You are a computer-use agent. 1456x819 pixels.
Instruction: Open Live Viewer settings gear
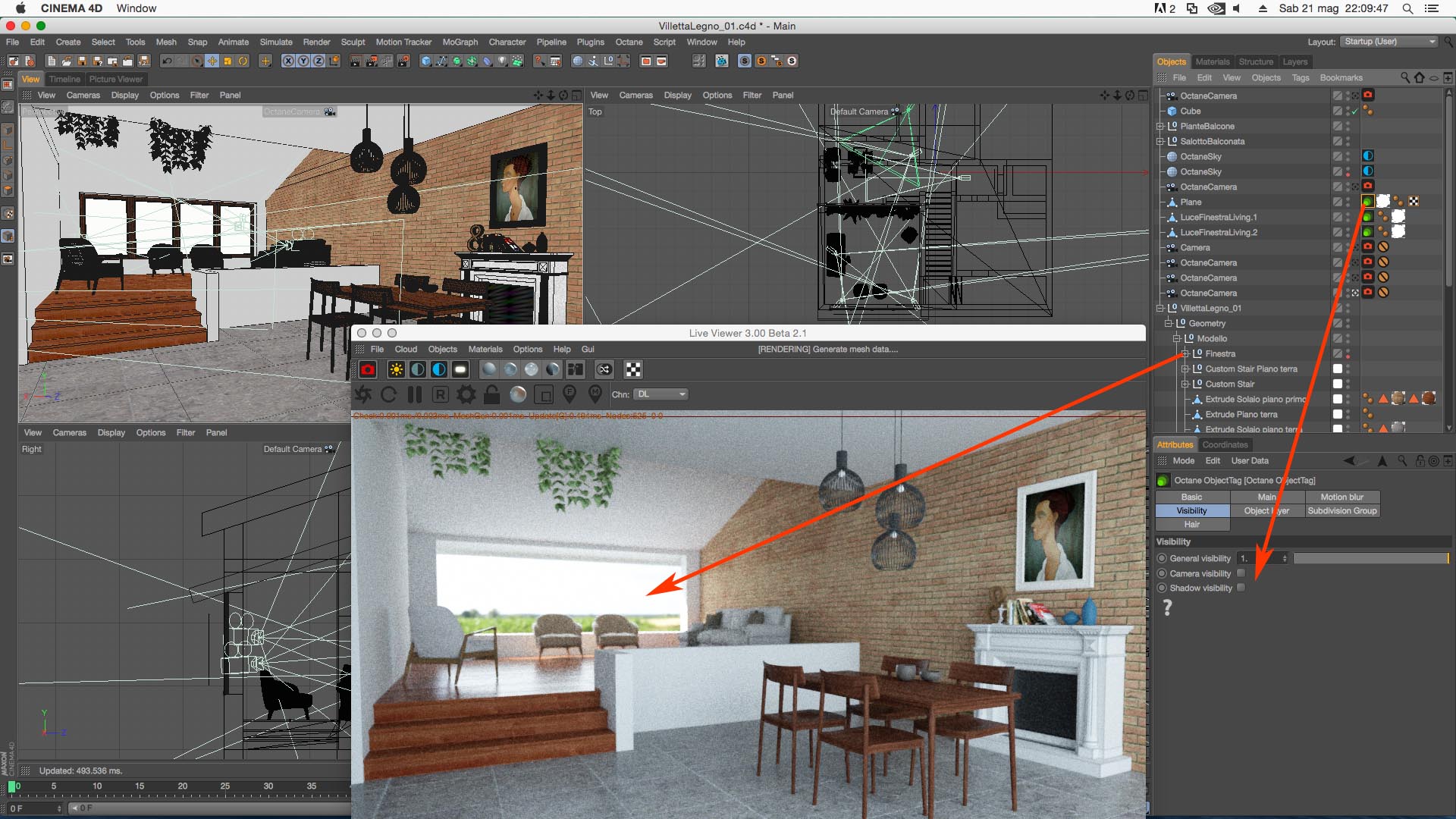[466, 394]
